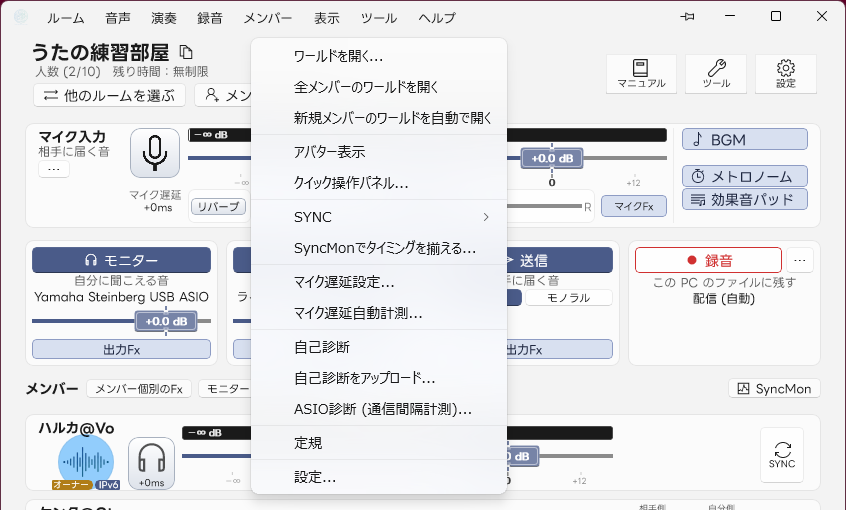Click ハルカ@Vo waveform avatar
This screenshot has width=846, height=510.
(86, 461)
